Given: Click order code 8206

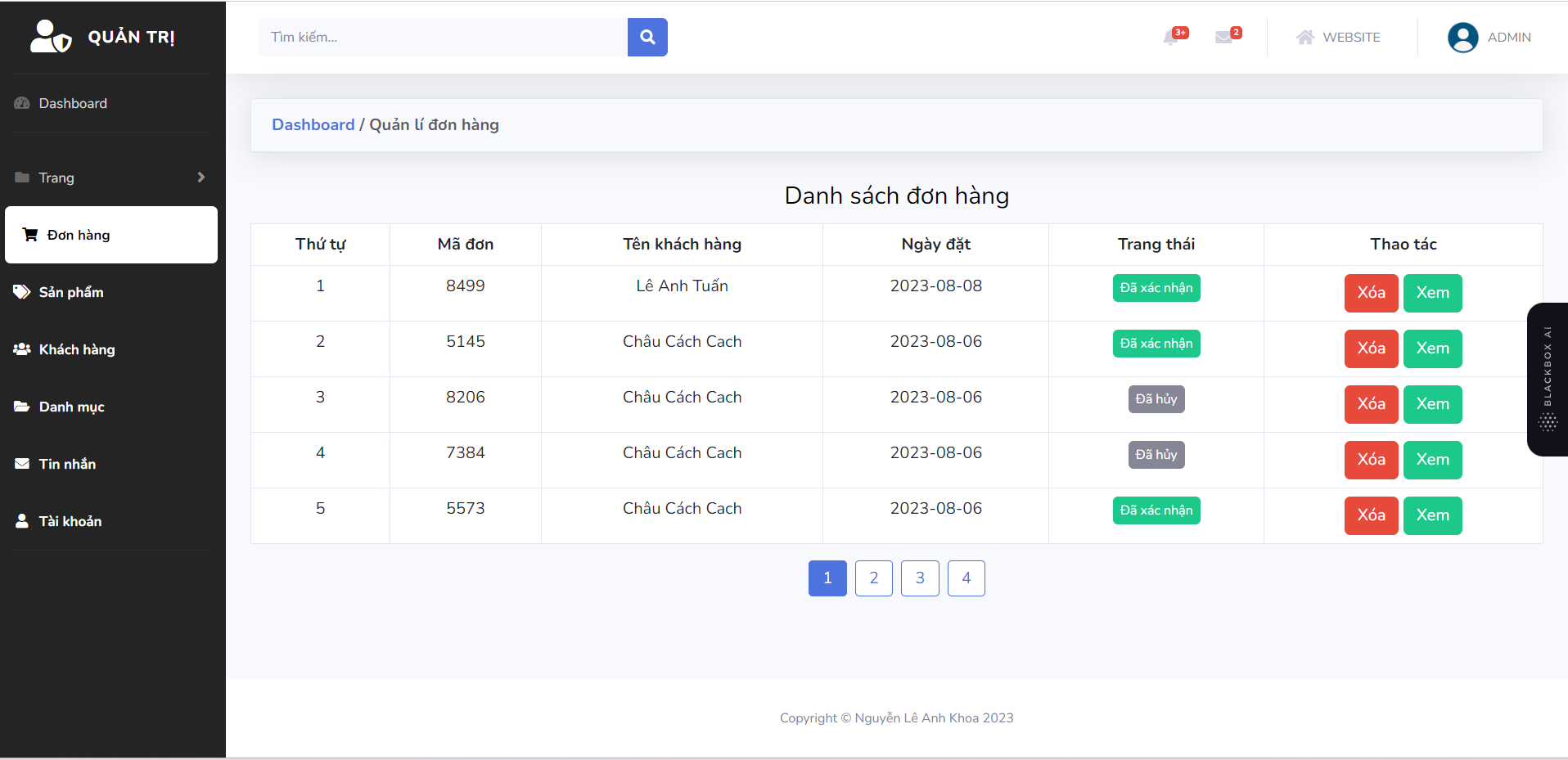Looking at the screenshot, I should pyautogui.click(x=466, y=397).
